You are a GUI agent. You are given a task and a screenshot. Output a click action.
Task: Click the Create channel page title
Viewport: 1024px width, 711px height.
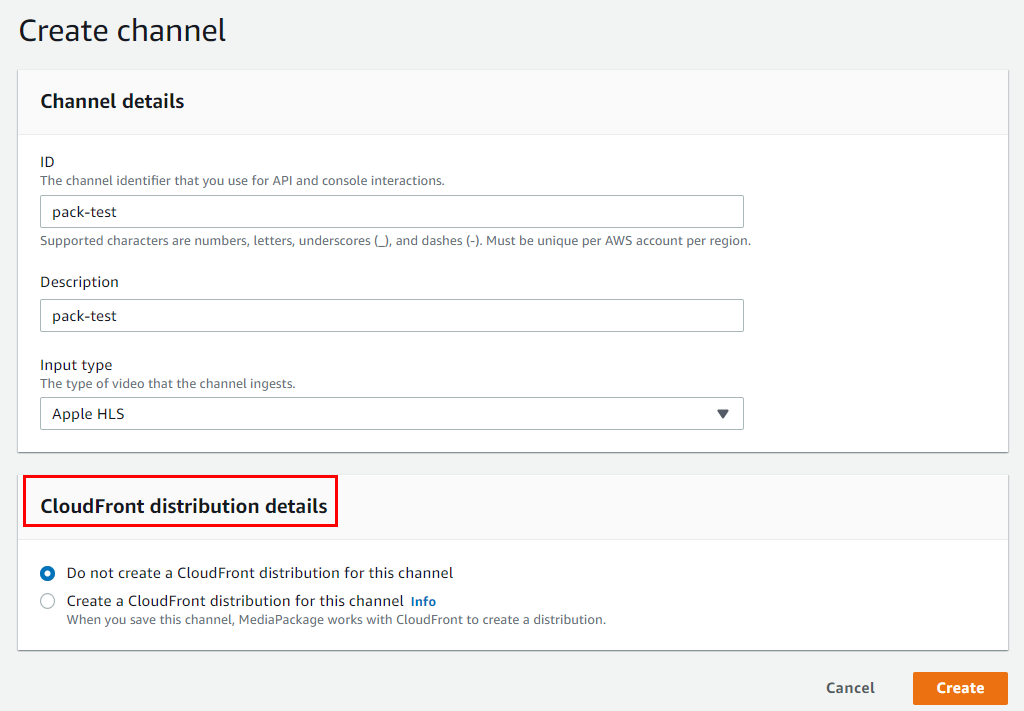pos(122,31)
